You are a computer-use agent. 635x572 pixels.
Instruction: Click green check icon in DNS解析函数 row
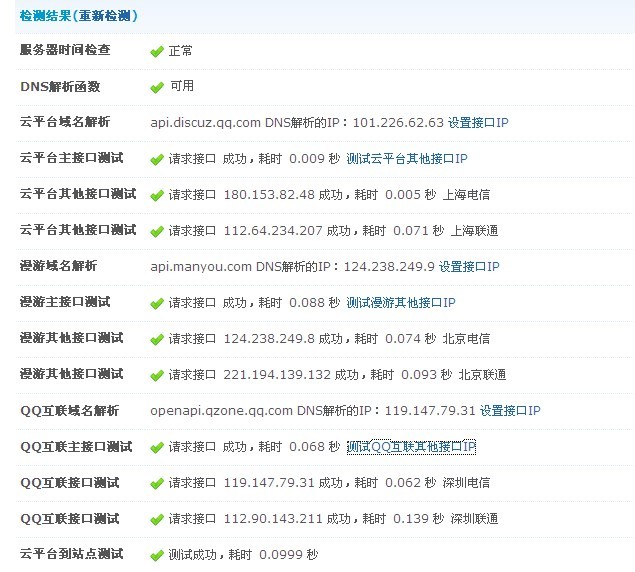157,87
